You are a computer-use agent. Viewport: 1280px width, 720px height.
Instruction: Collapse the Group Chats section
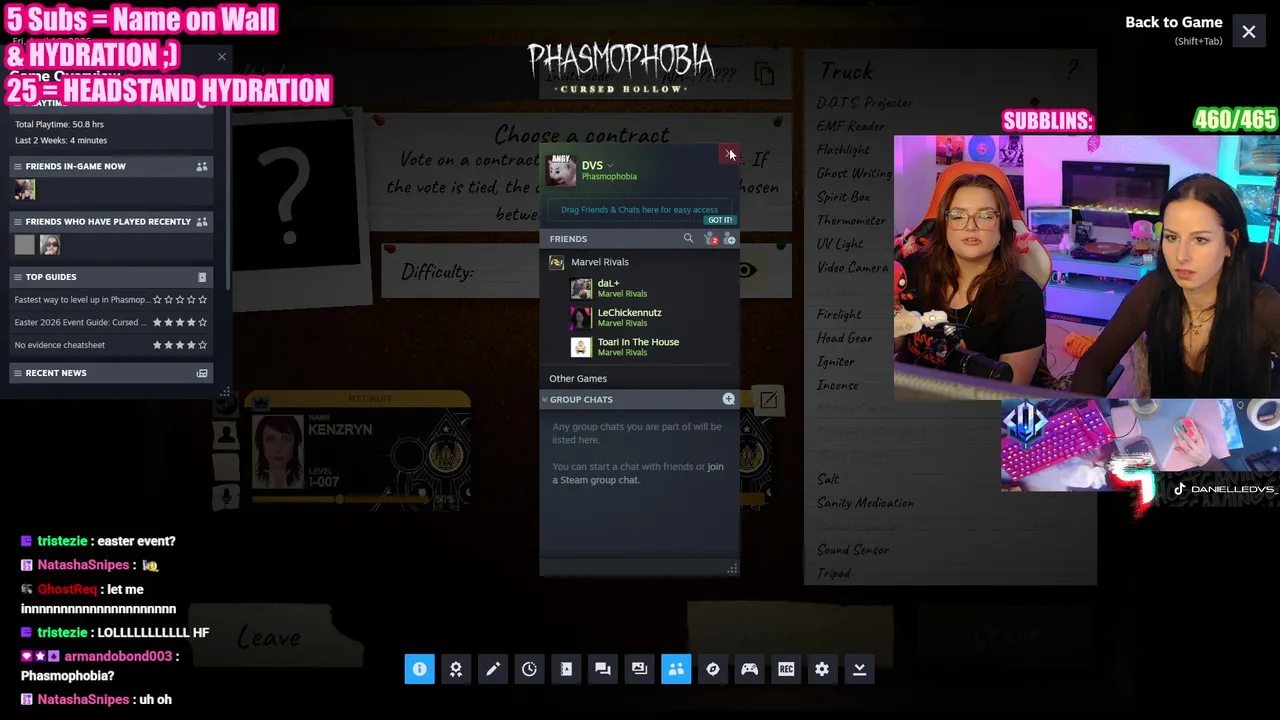tap(545, 399)
